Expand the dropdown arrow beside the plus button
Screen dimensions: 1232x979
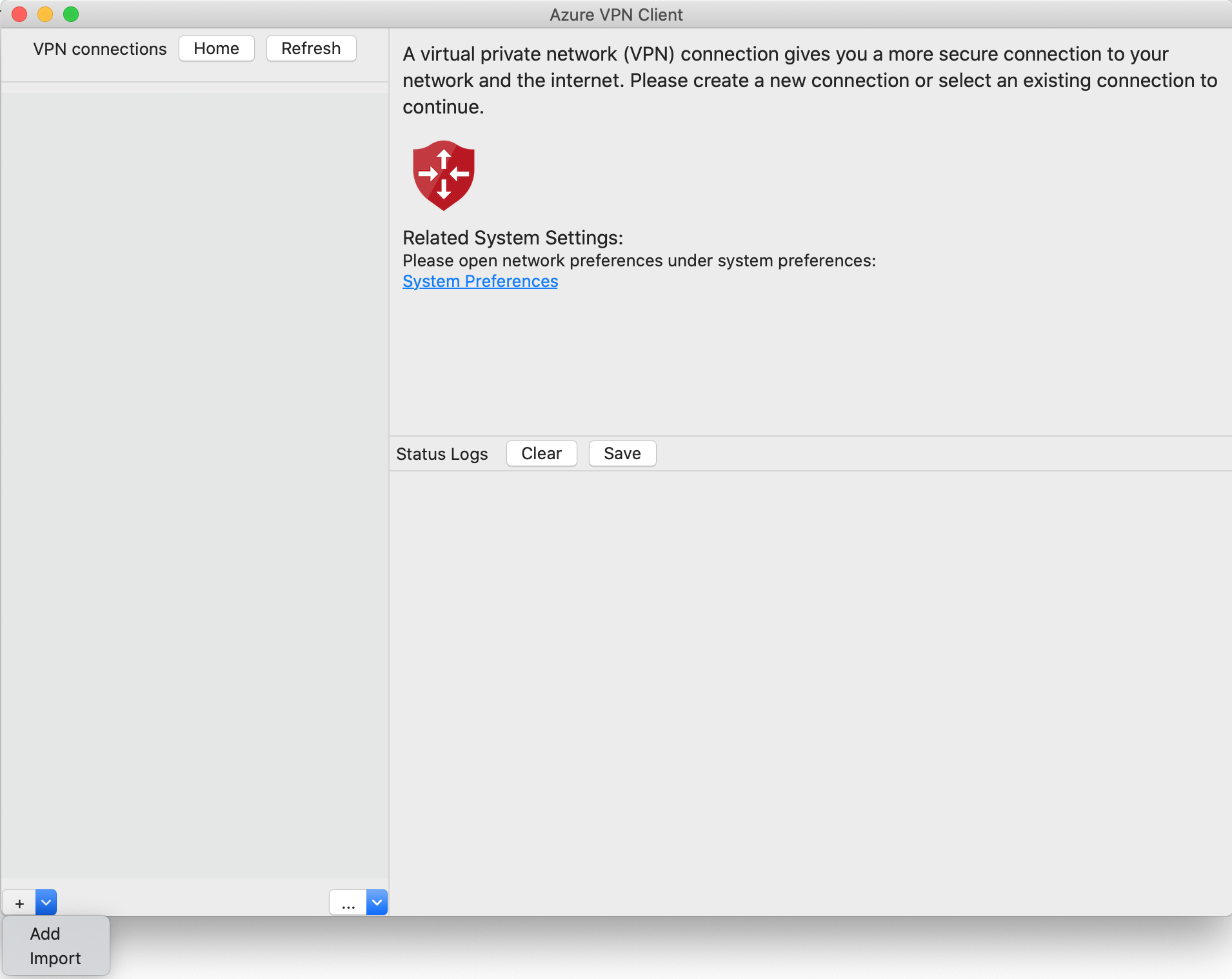[x=46, y=903]
